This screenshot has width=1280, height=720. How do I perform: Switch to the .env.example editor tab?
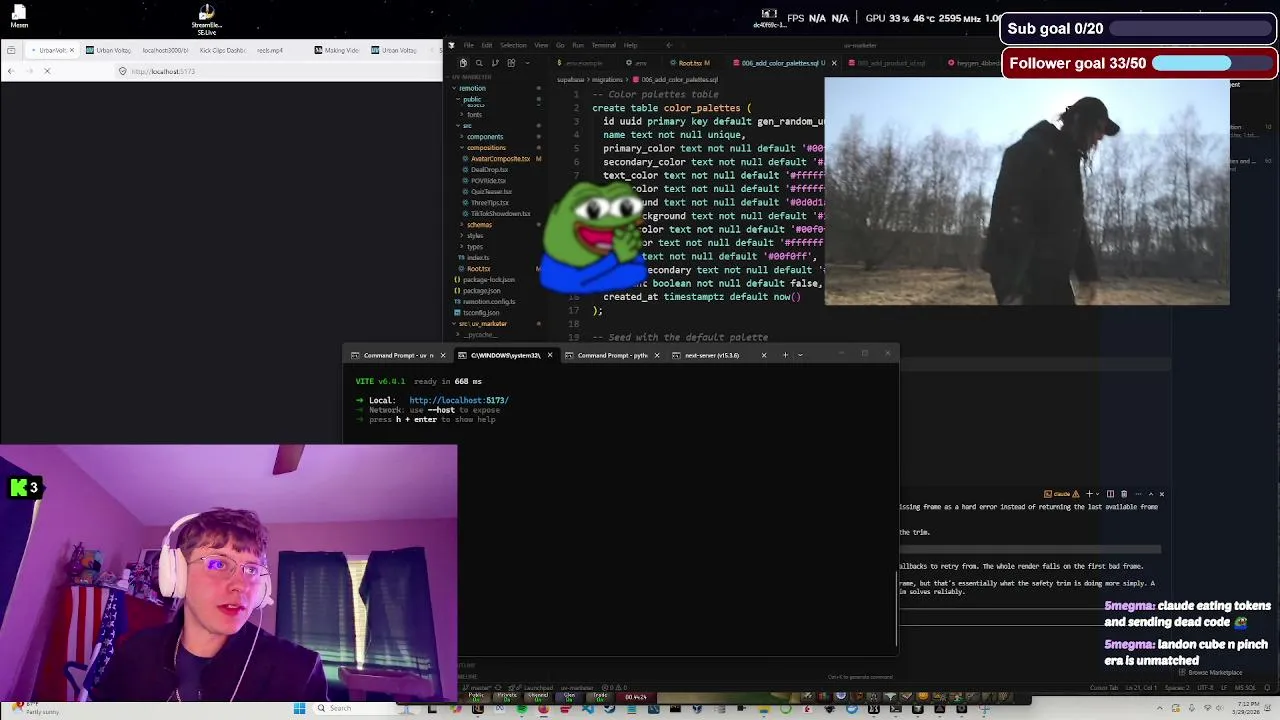[583, 63]
